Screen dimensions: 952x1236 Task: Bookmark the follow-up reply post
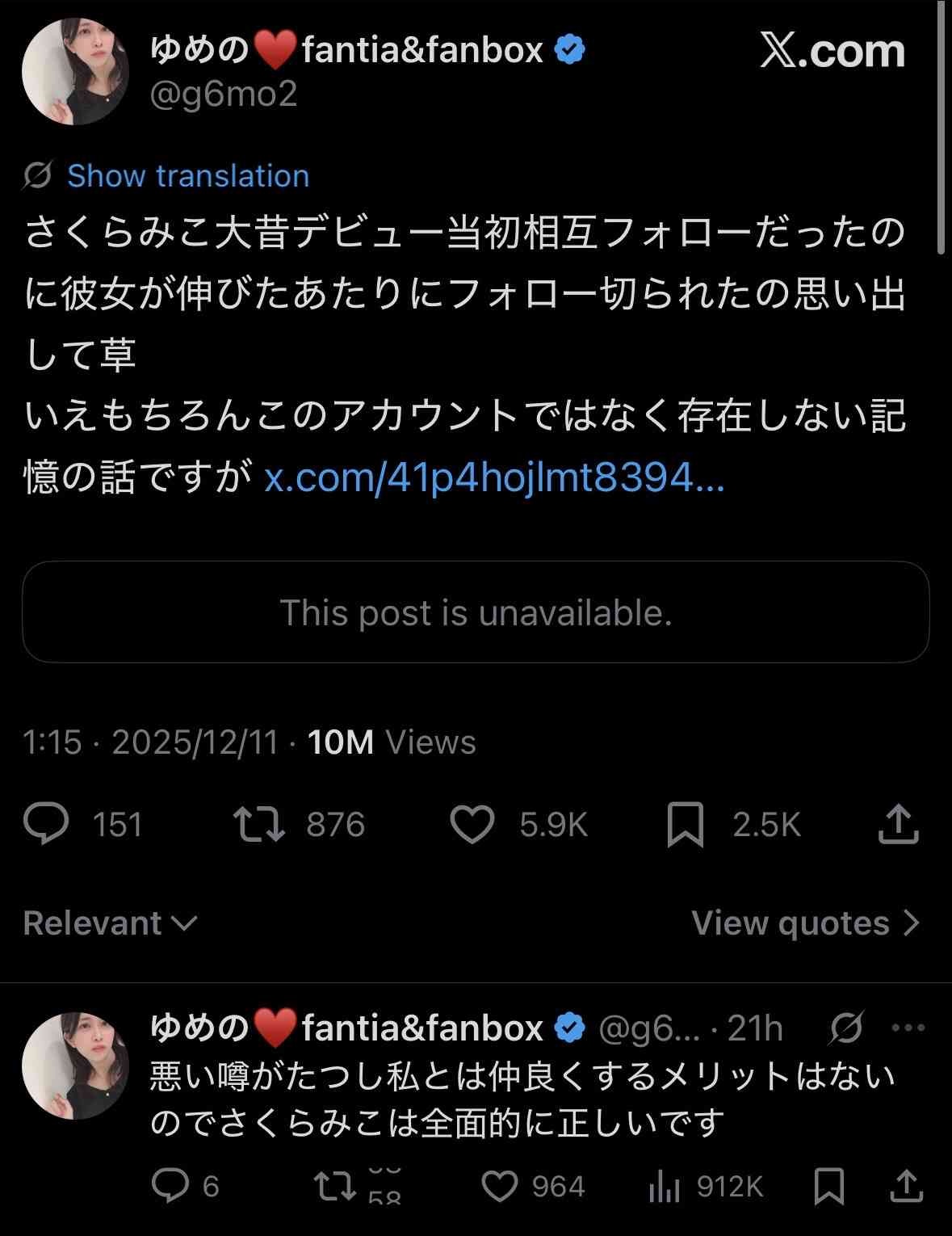(828, 1185)
